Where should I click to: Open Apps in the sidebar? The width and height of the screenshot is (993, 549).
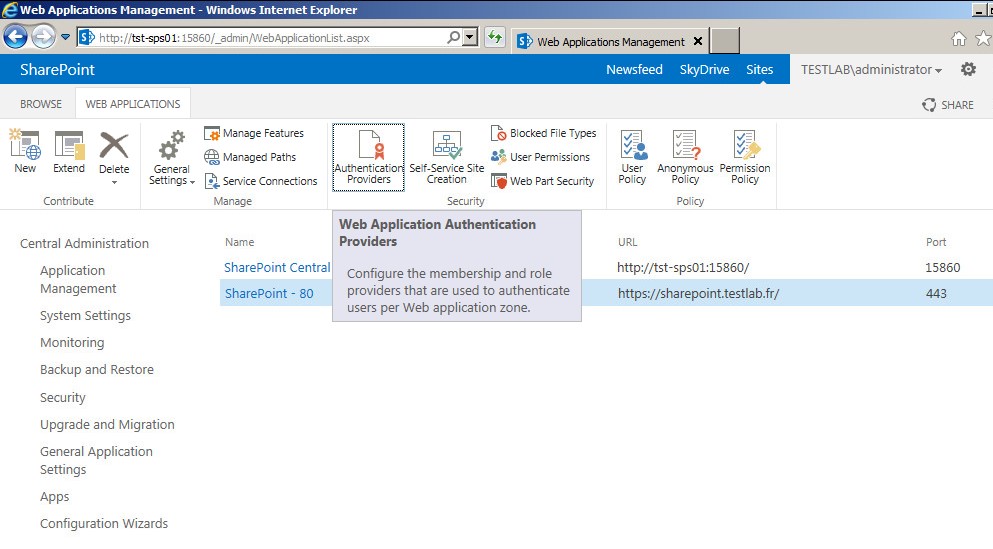(x=54, y=497)
